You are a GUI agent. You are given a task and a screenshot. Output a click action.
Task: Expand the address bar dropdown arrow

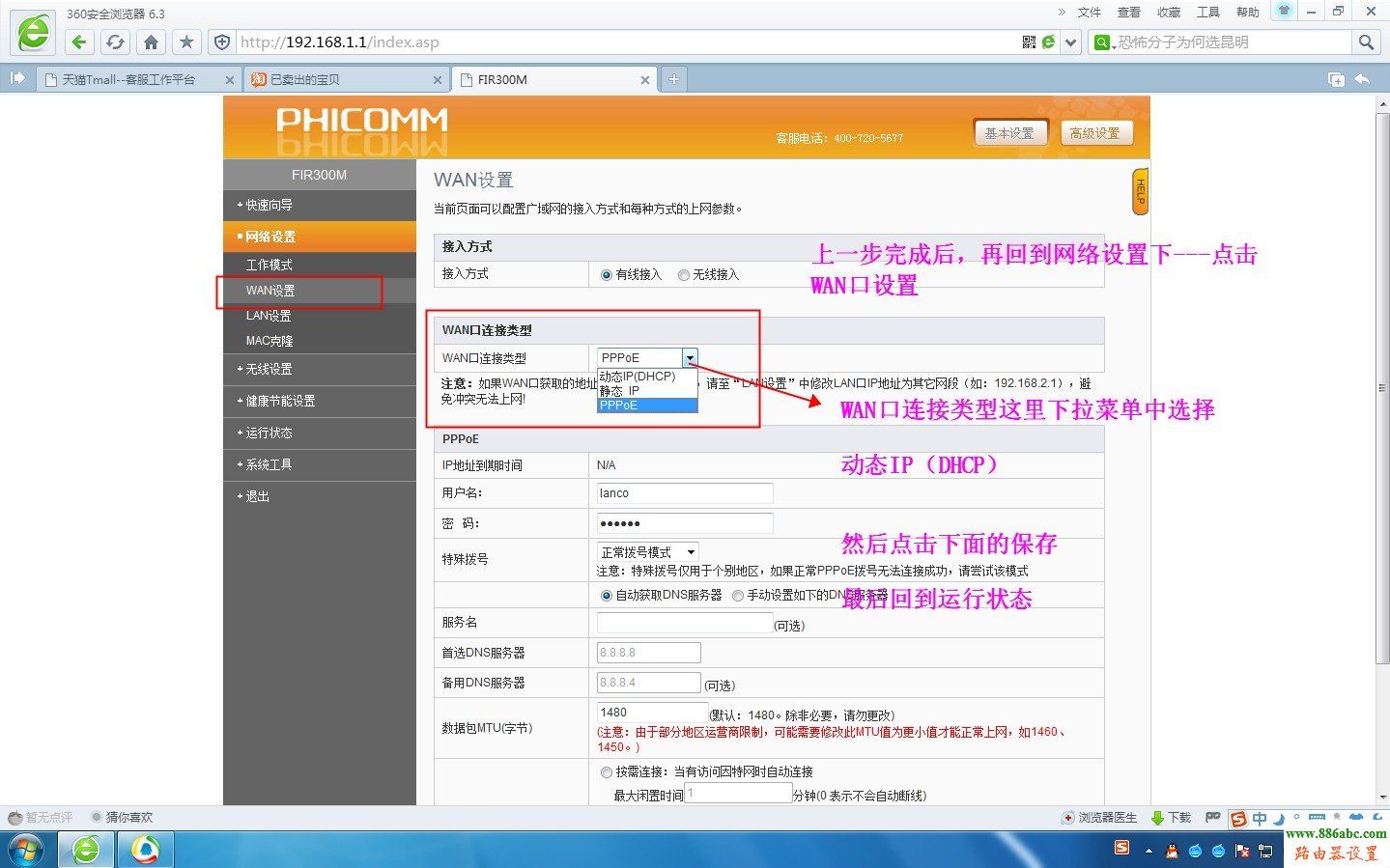pyautogui.click(x=1070, y=42)
